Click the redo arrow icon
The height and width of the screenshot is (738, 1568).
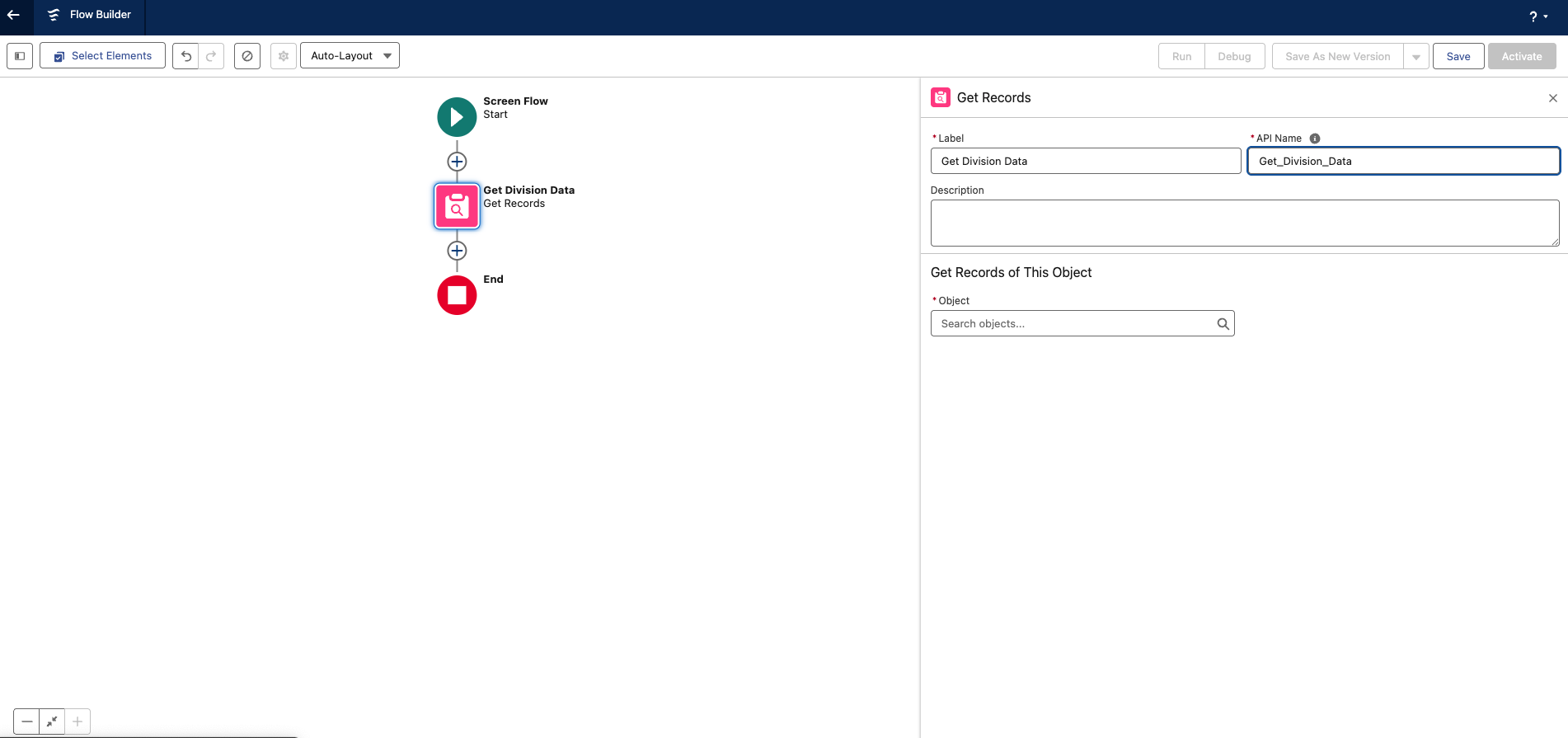point(211,56)
